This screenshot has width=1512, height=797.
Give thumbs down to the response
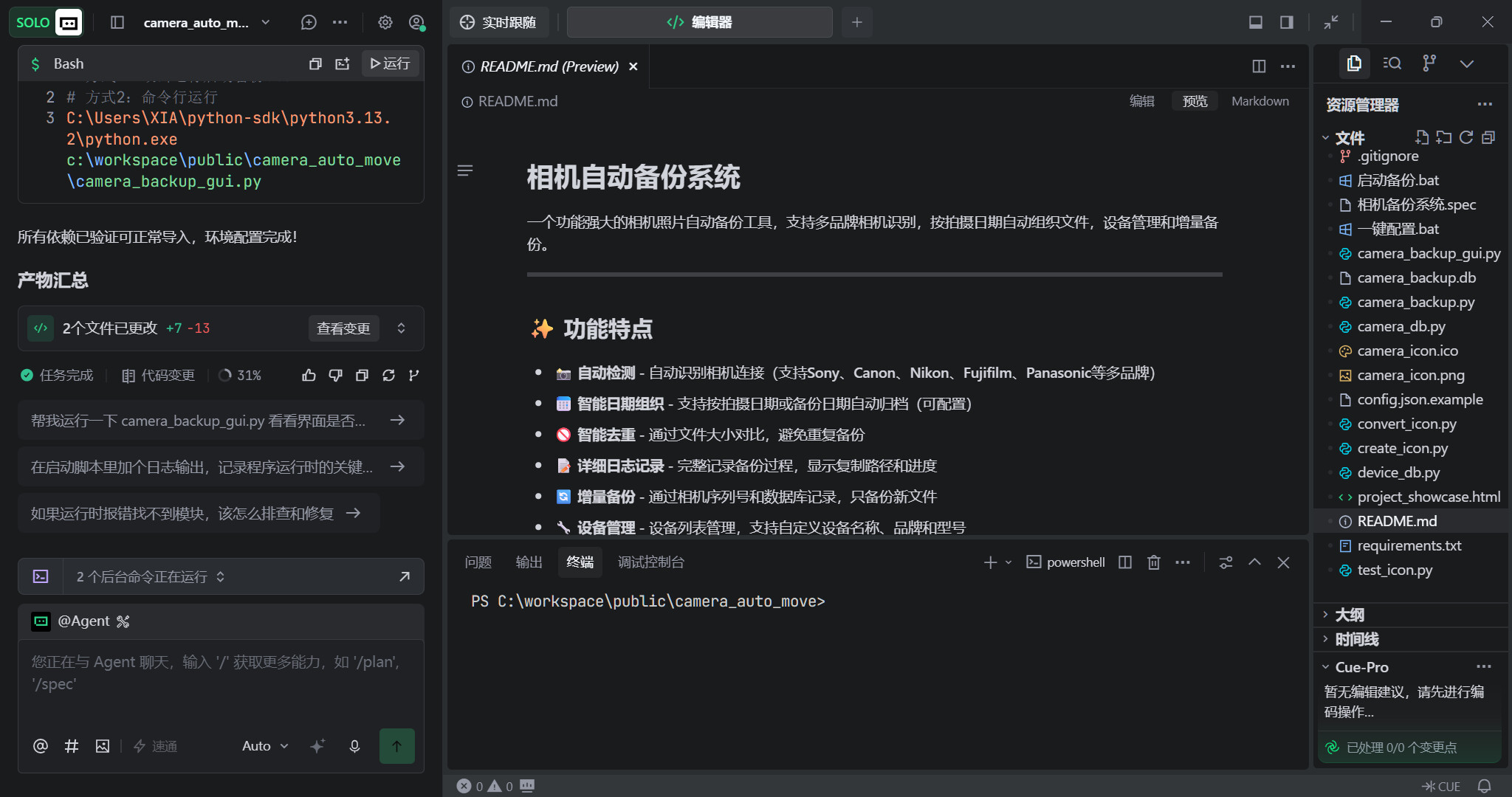coord(335,376)
